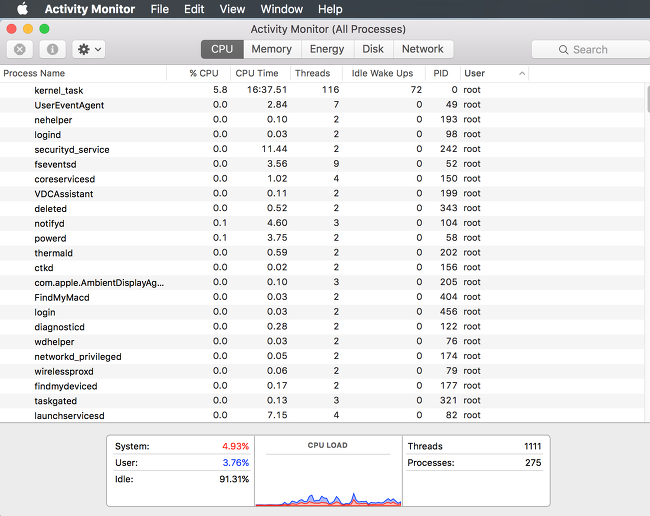Select the nehelper process row
This screenshot has width=650, height=516.
[x=322, y=120]
